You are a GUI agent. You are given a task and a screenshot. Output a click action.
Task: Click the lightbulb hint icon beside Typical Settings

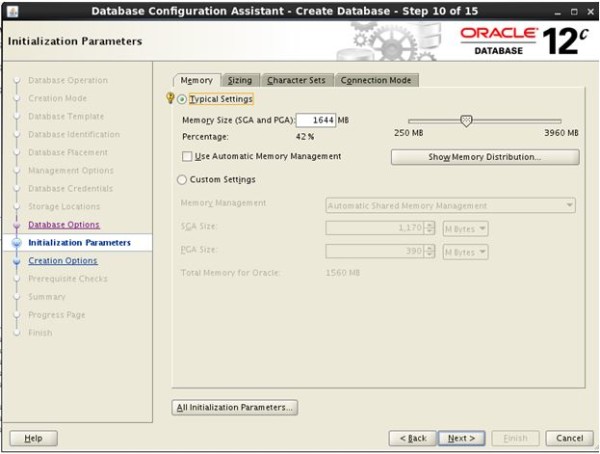coord(170,98)
